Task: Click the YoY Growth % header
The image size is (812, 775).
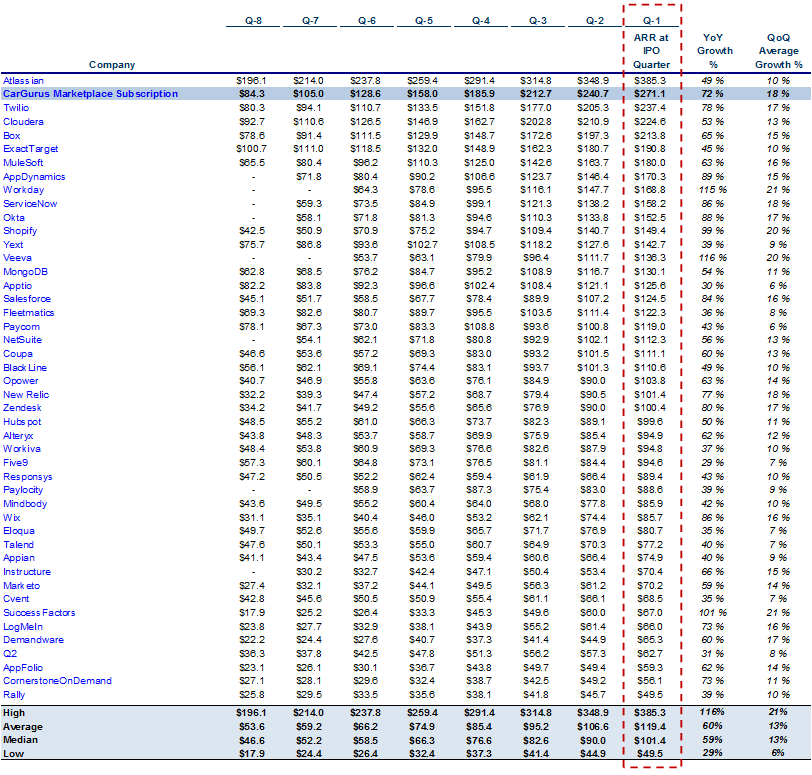Action: 715,51
